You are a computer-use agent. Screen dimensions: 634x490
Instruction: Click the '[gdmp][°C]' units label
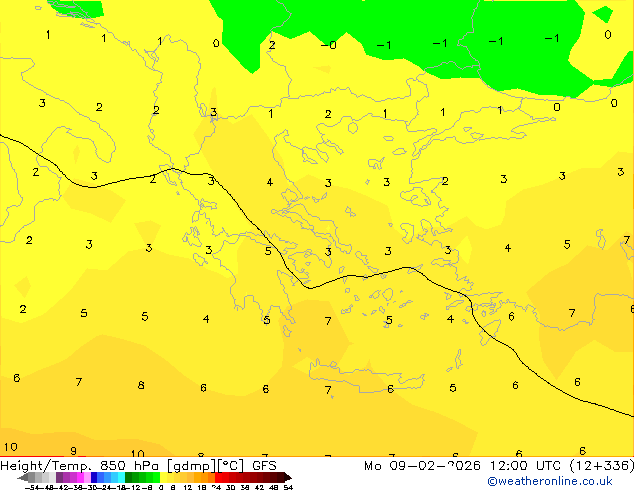tap(205, 466)
